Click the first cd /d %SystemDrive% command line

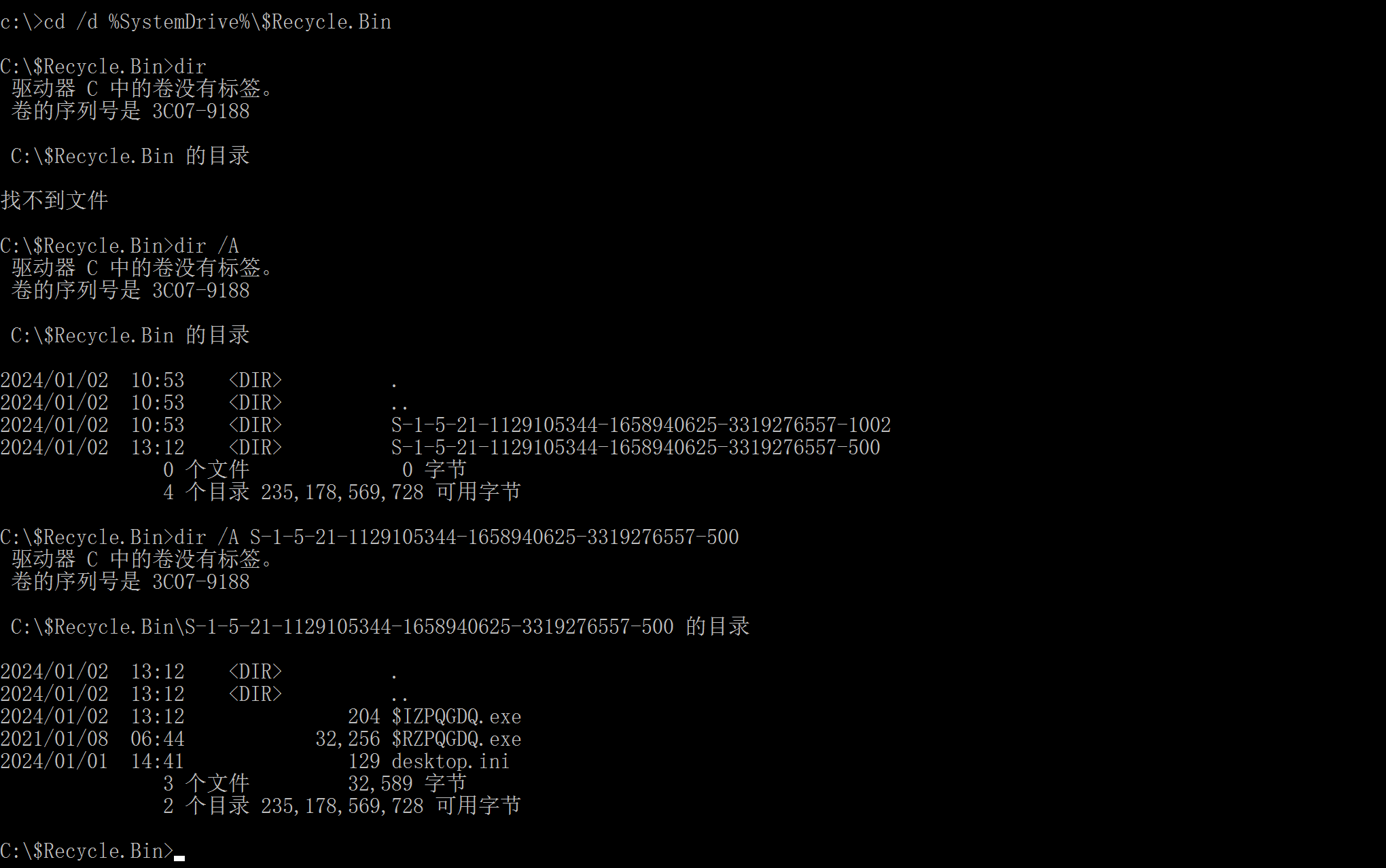(x=196, y=22)
